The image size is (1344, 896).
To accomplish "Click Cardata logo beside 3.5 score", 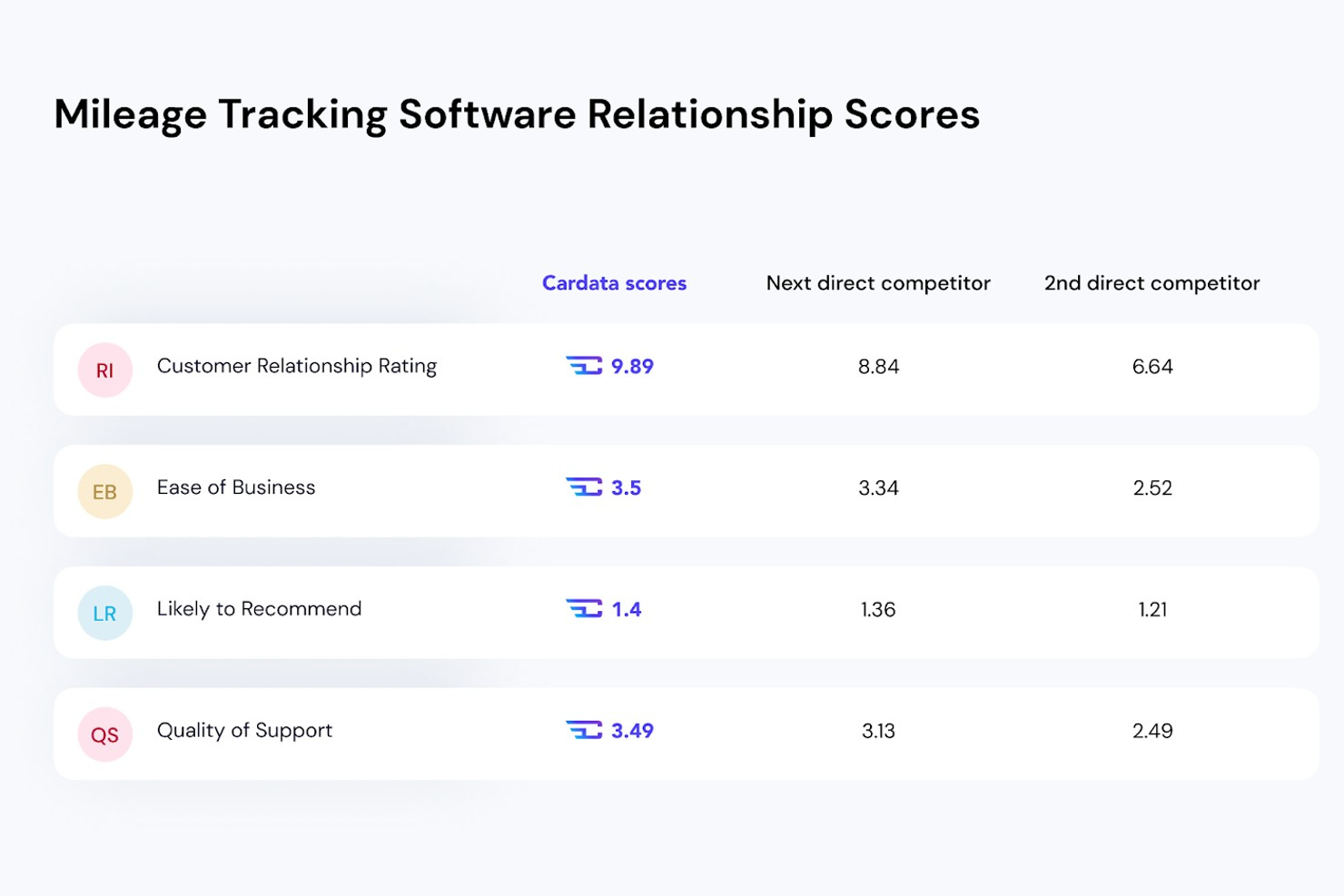I will 584,487.
